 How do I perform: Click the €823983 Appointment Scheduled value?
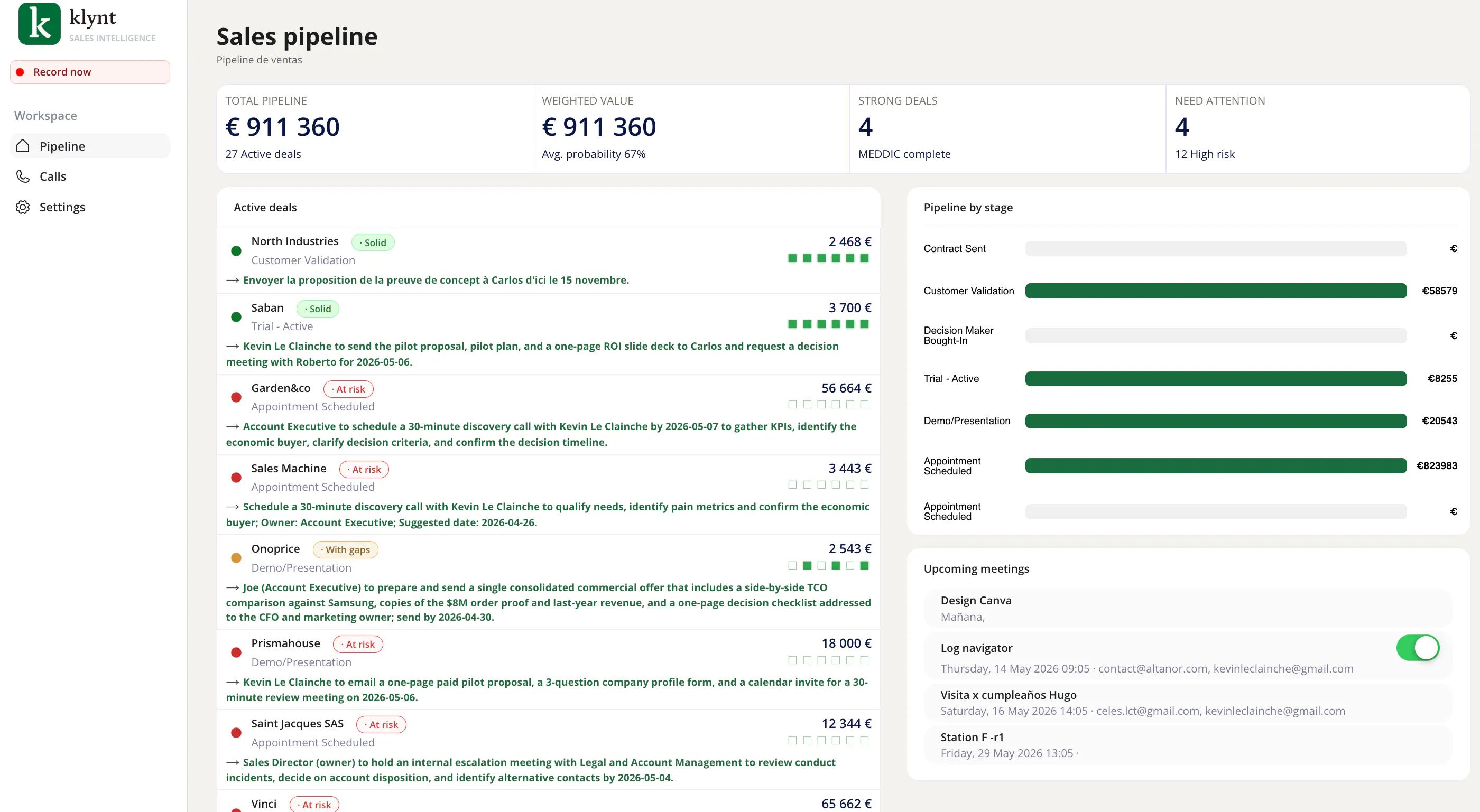[1436, 466]
